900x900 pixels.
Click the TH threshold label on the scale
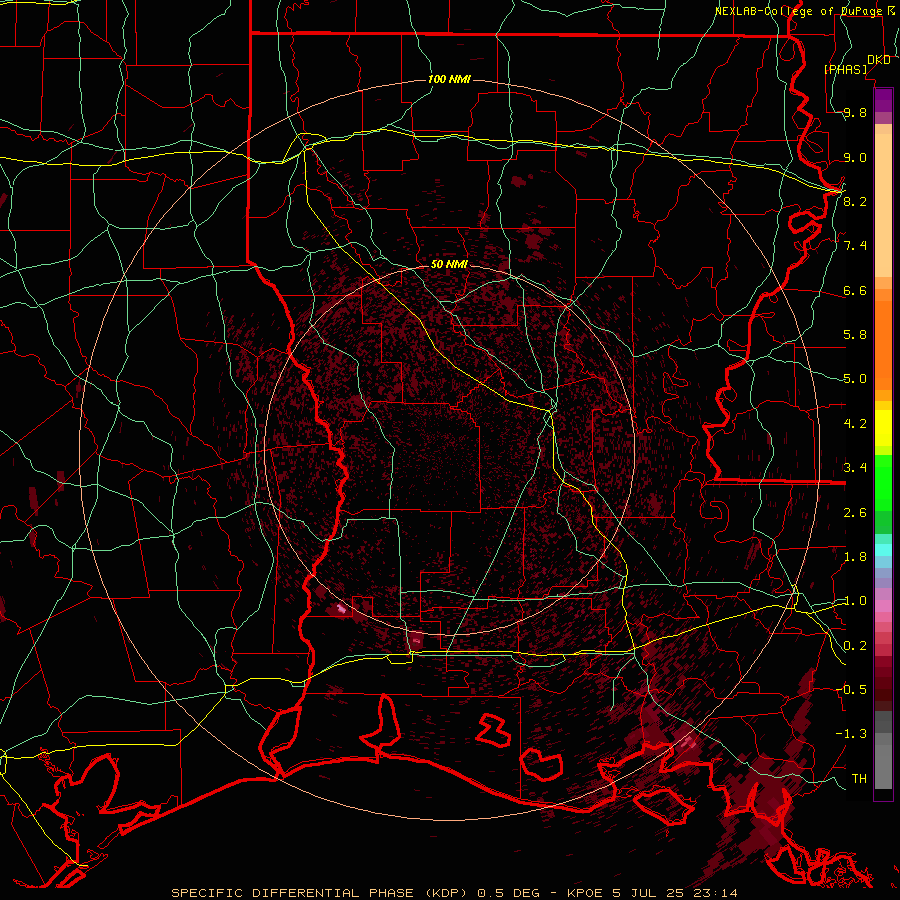coord(859,779)
